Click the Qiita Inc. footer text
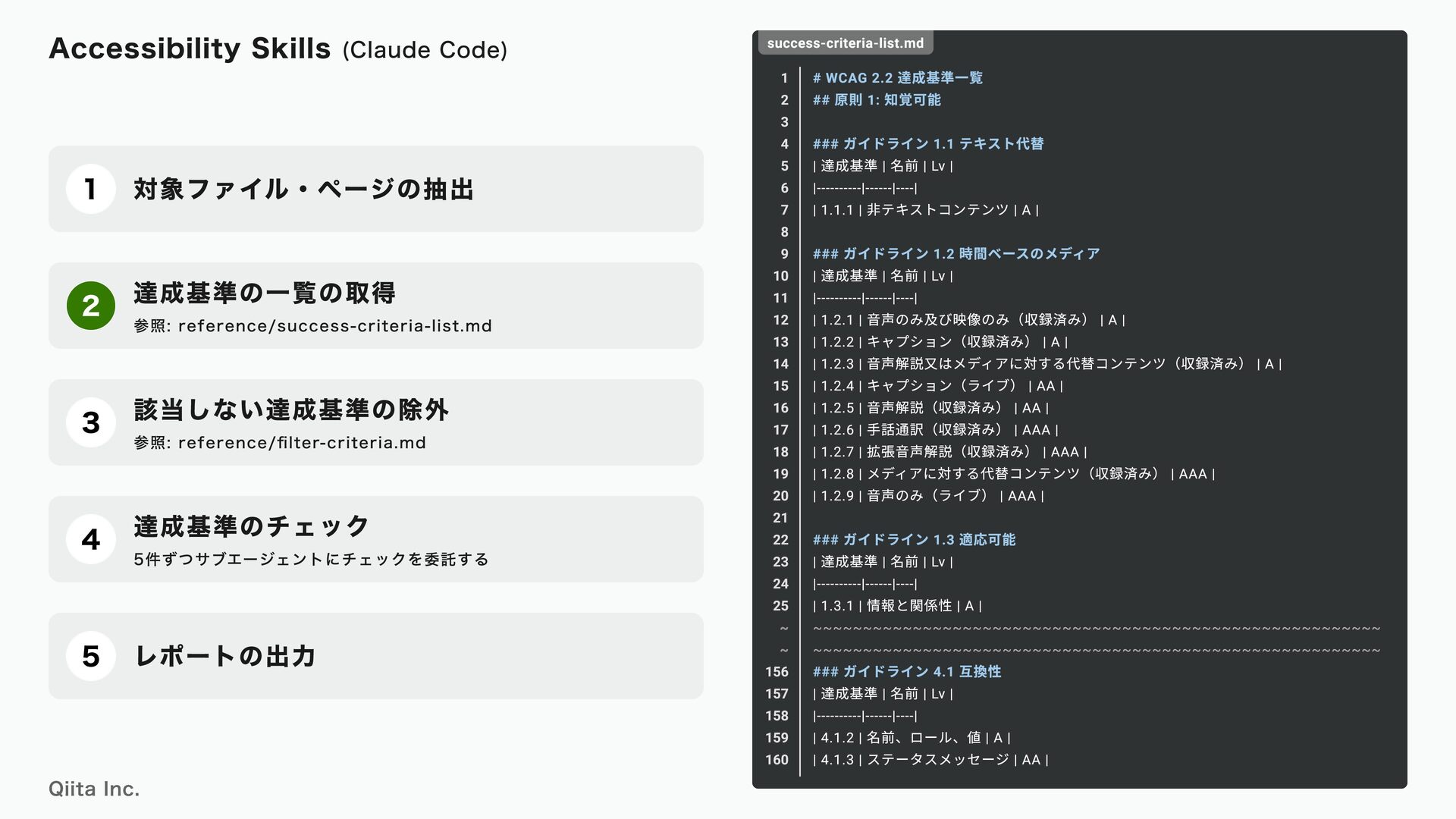 coord(94,789)
